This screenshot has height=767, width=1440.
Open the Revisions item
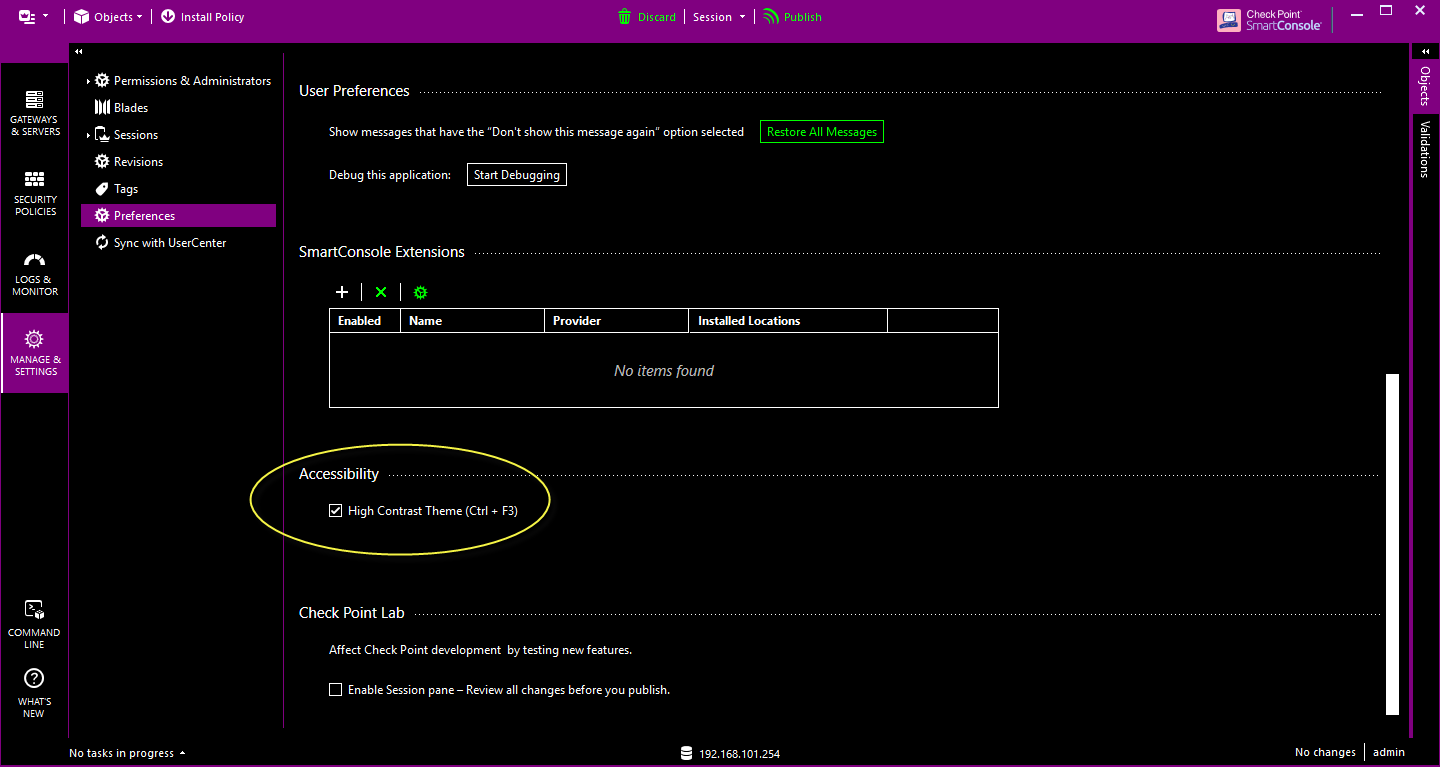(129, 162)
